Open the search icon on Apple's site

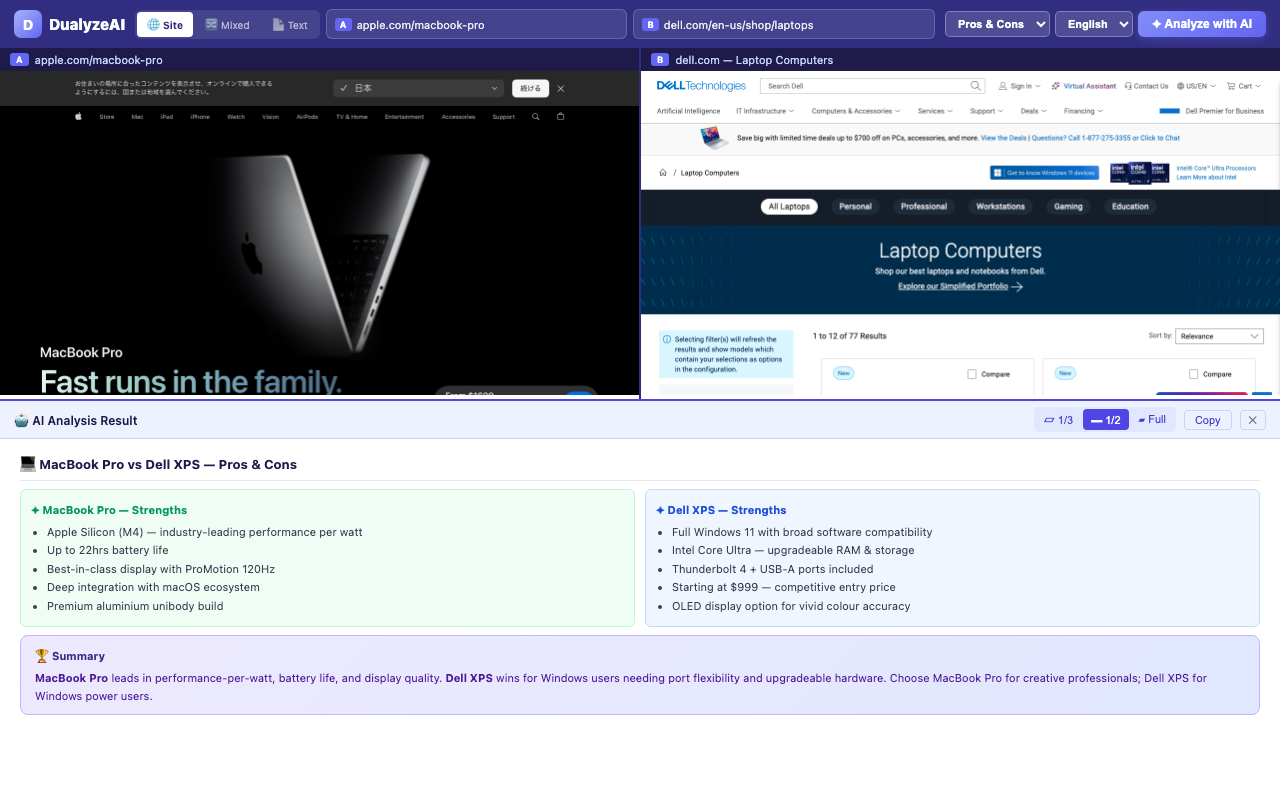(x=536, y=117)
